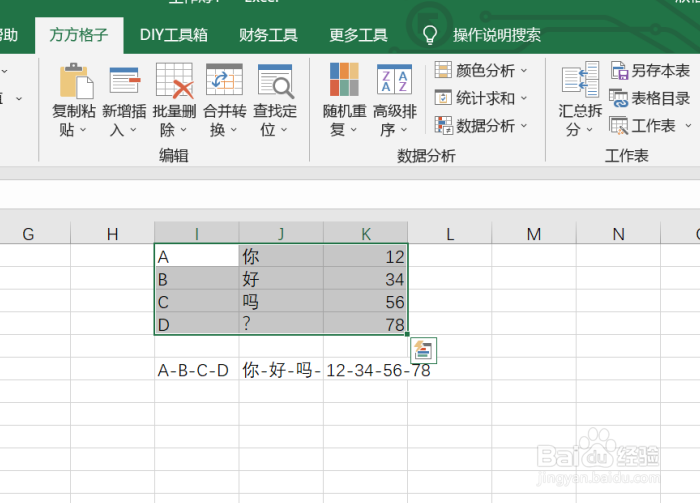Expand the 批量删除 dropdown arrow
The height and width of the screenshot is (503, 700).
183,130
